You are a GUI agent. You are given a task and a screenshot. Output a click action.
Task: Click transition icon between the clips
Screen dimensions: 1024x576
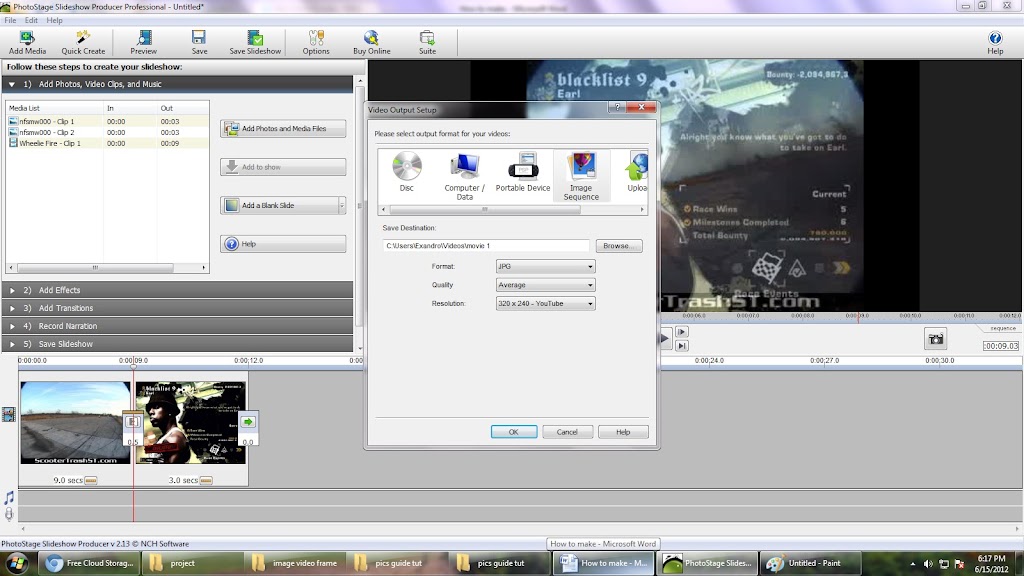[133, 422]
